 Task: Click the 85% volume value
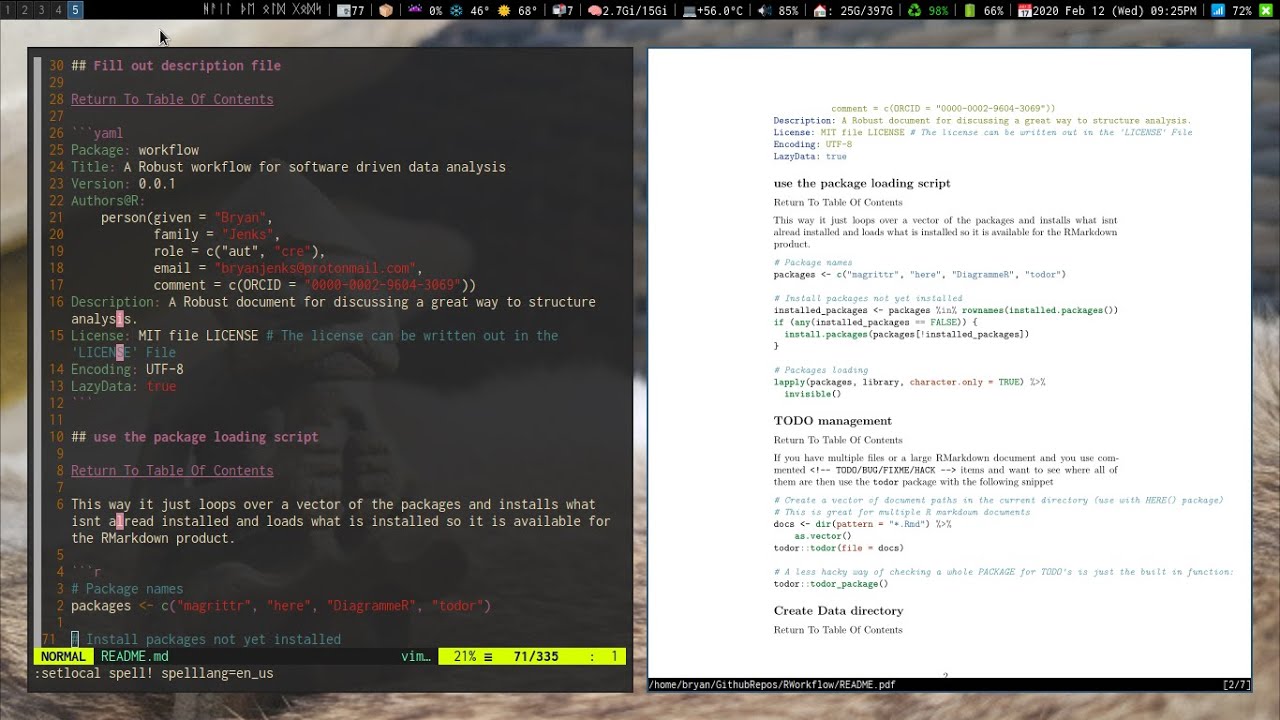(788, 11)
